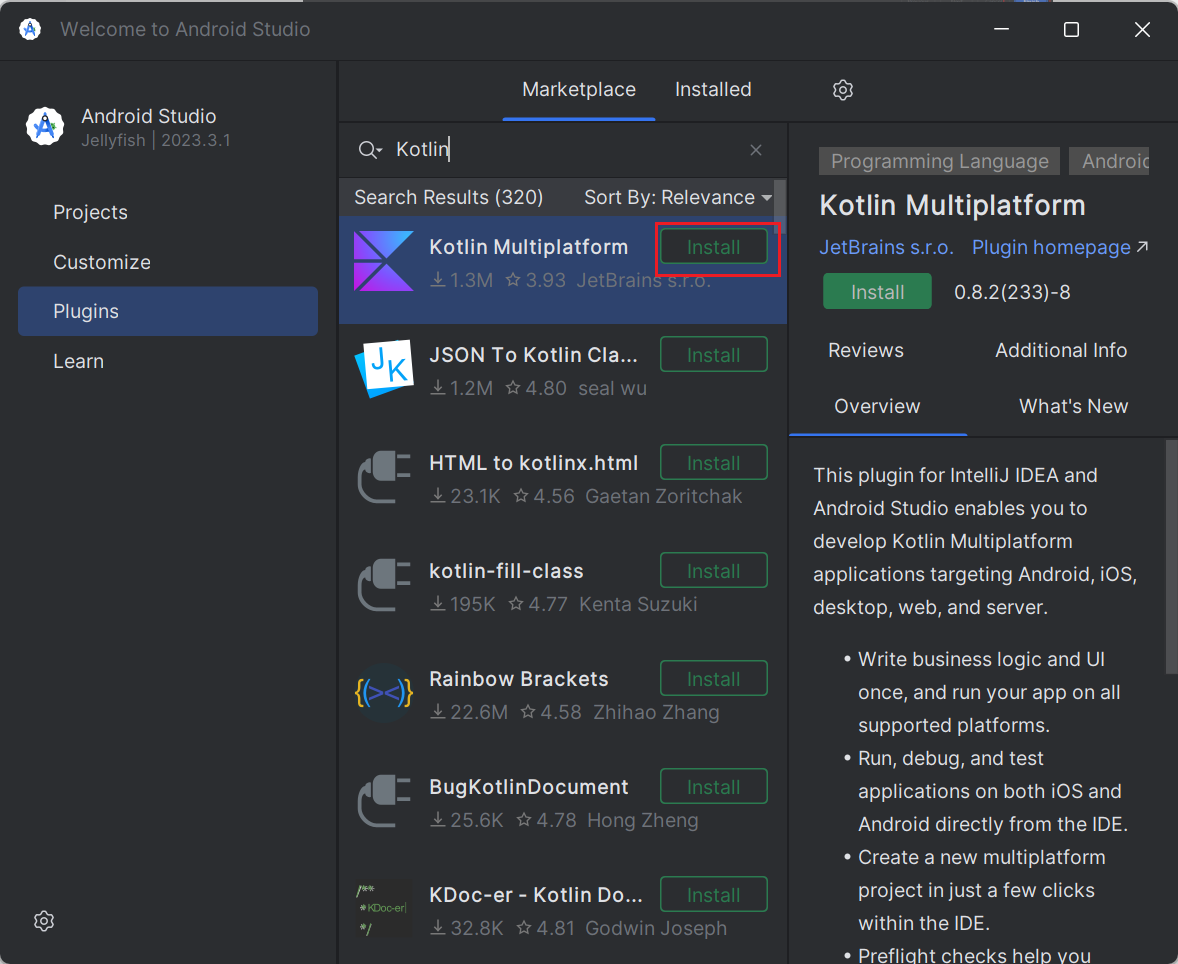Viewport: 1178px width, 964px height.
Task: Select the HTML to kotlinx.html row title
Action: point(533,463)
